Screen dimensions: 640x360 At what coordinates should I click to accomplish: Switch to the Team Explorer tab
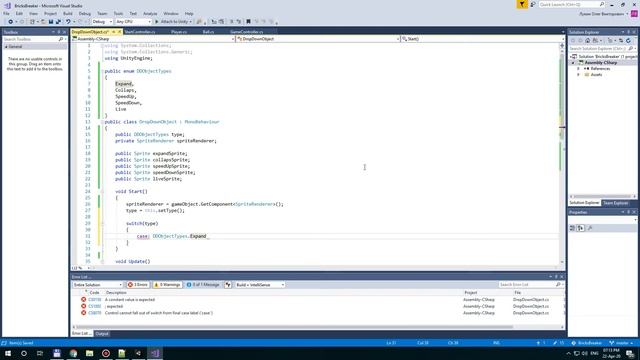point(616,203)
